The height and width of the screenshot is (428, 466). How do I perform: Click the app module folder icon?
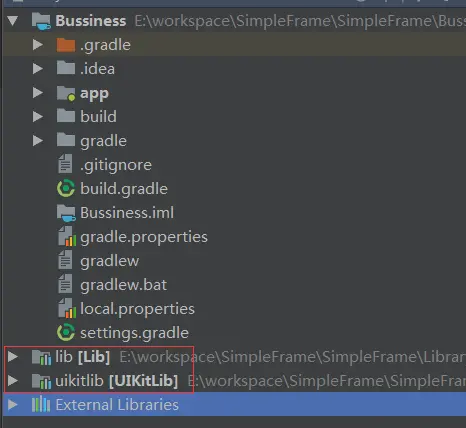point(66,93)
